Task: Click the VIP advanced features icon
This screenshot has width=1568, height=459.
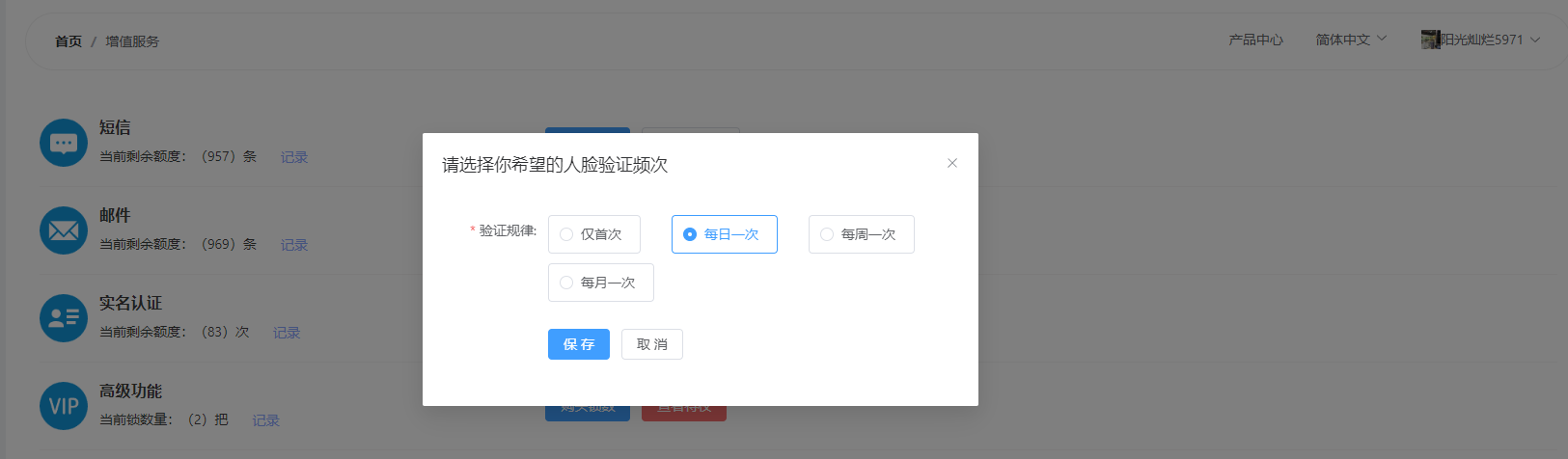Action: 64,406
